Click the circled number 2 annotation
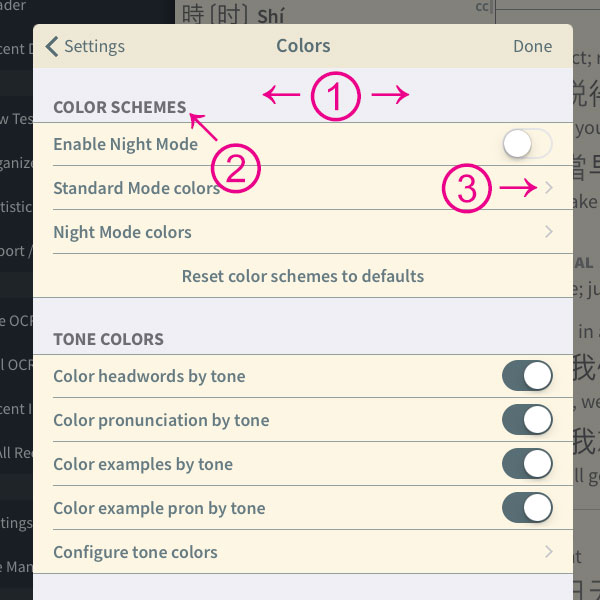This screenshot has height=600, width=600. click(236, 168)
